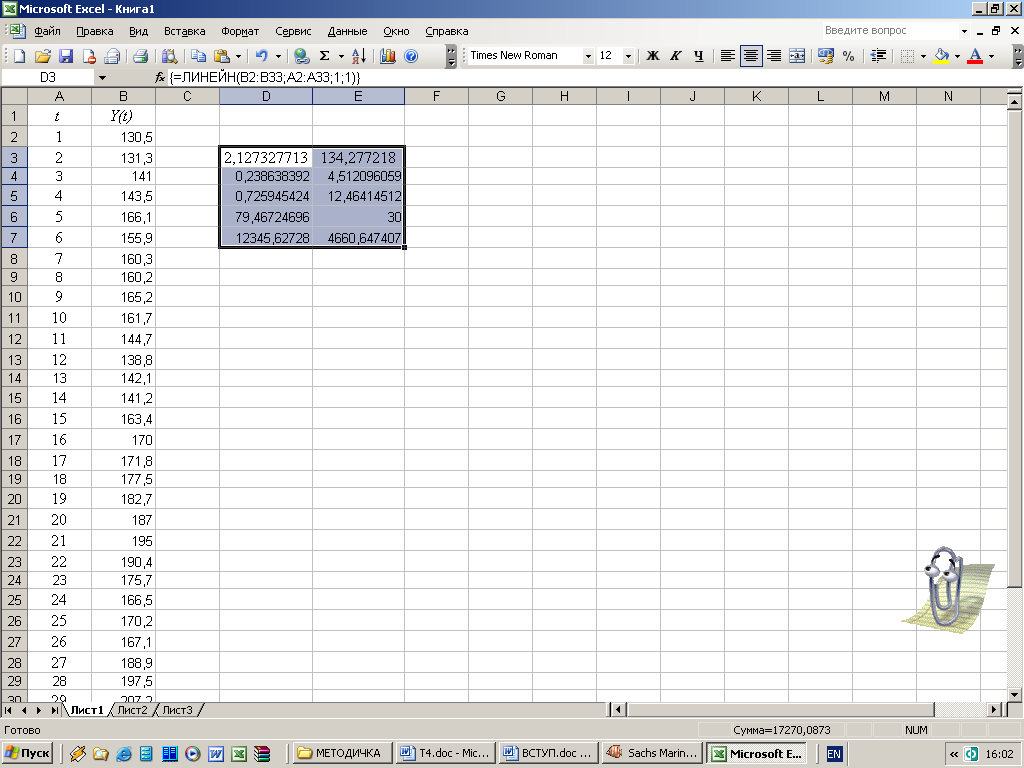The width and height of the screenshot is (1024, 768).
Task: Send by e-mail using the envelope icon
Action: (x=112, y=56)
